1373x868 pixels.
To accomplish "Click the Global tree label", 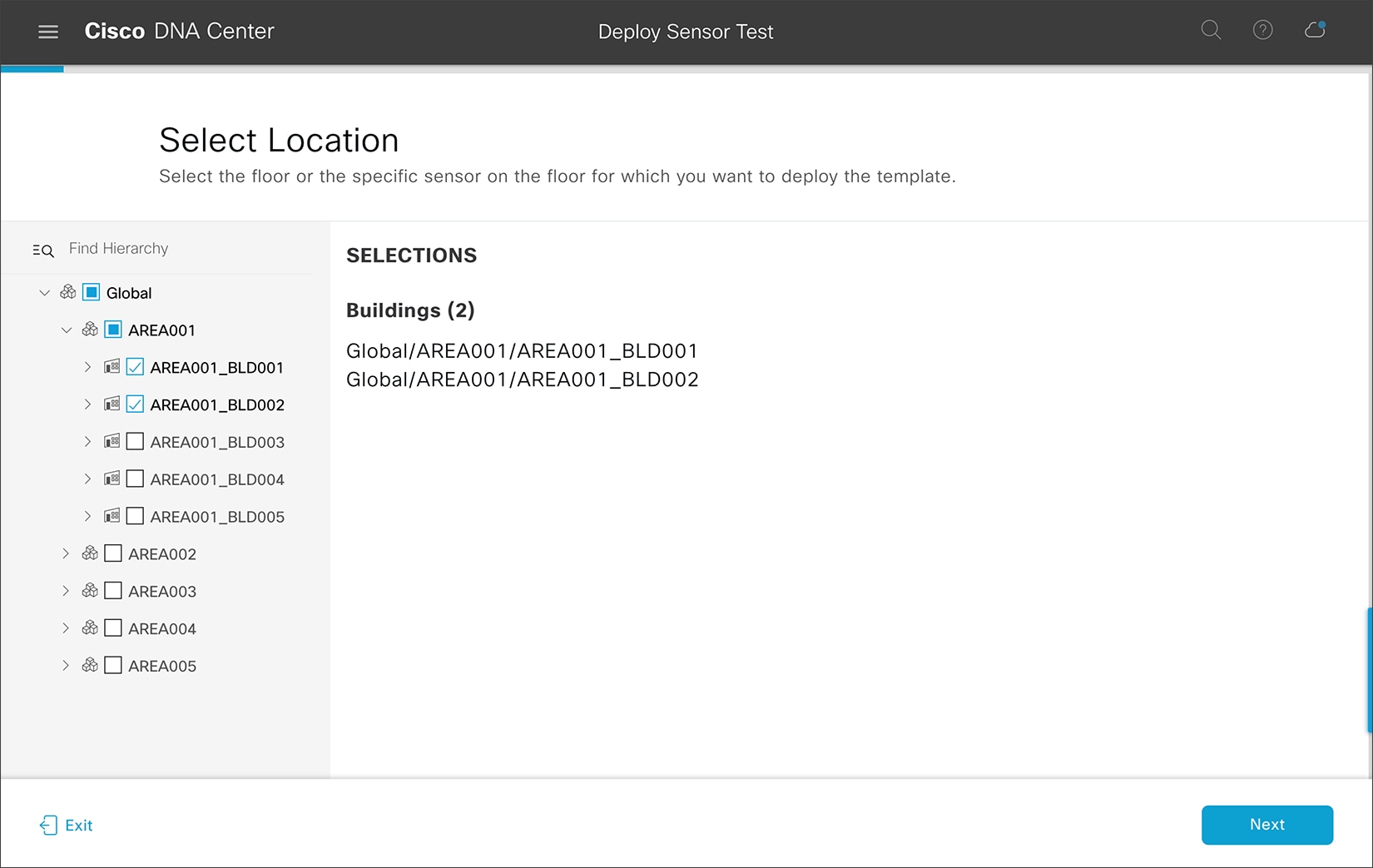I will [x=129, y=293].
